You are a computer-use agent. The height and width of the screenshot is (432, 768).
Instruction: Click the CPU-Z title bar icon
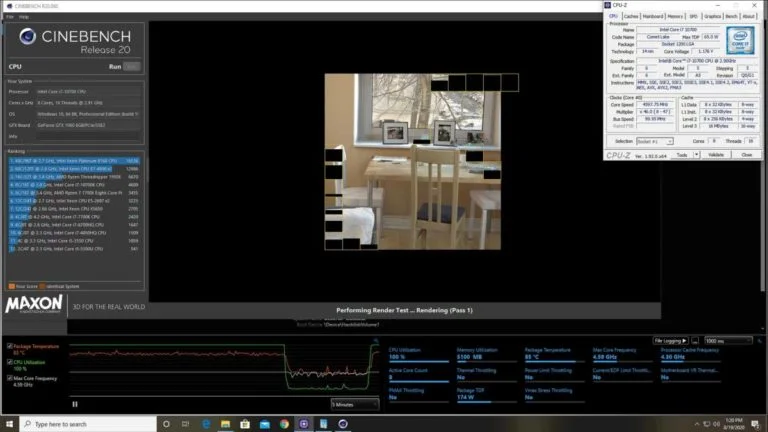(x=608, y=5)
